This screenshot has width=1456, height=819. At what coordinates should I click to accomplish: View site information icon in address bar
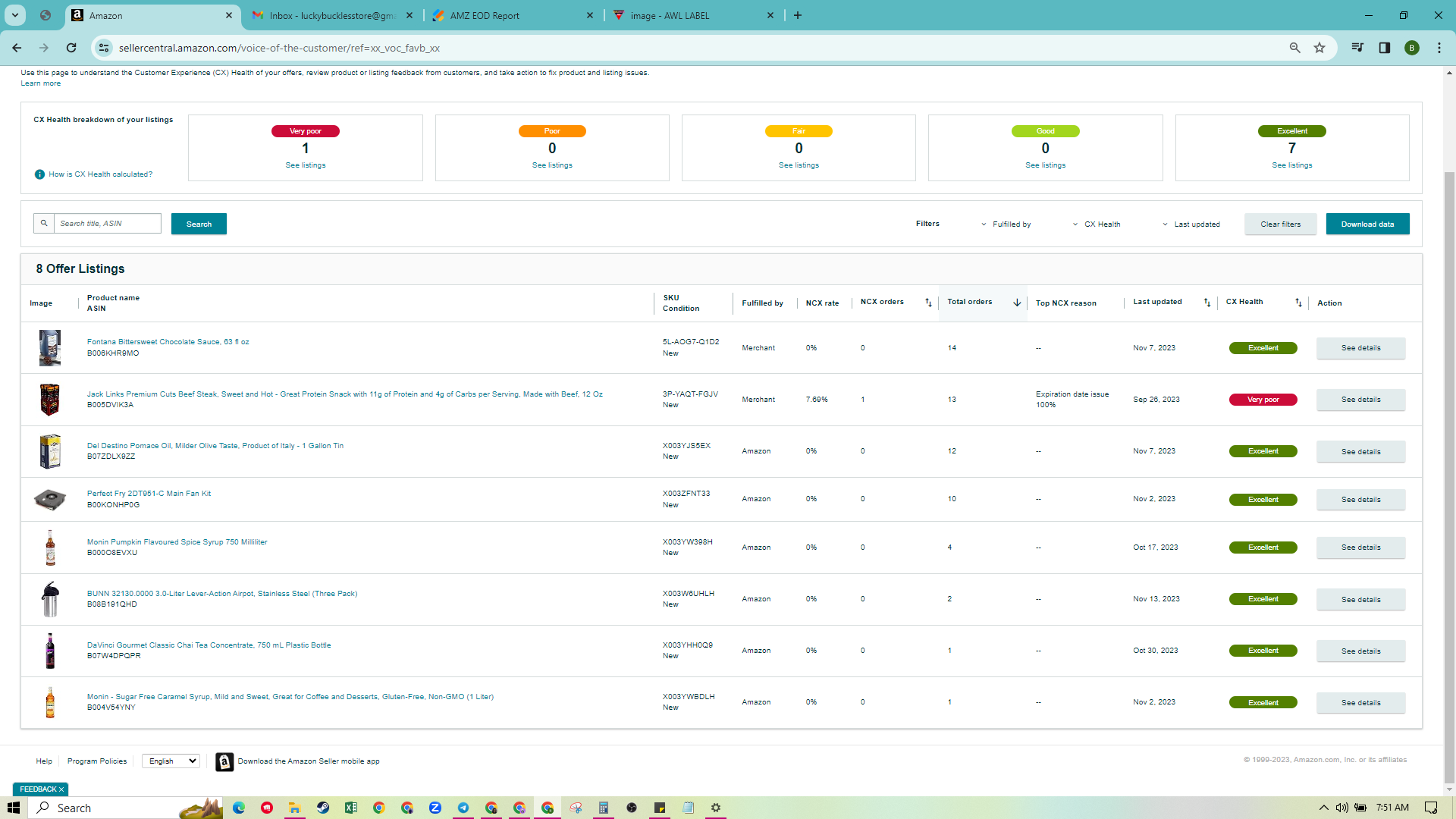(104, 48)
